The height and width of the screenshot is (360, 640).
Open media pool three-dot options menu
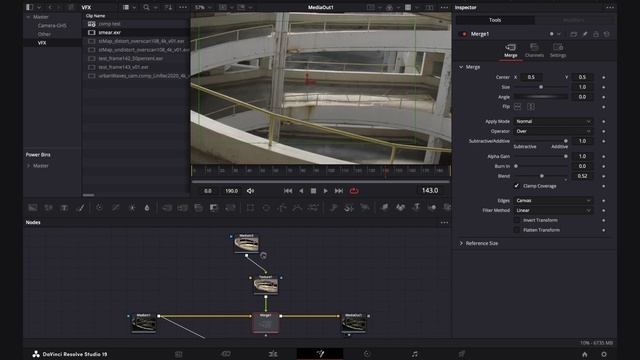click(183, 7)
